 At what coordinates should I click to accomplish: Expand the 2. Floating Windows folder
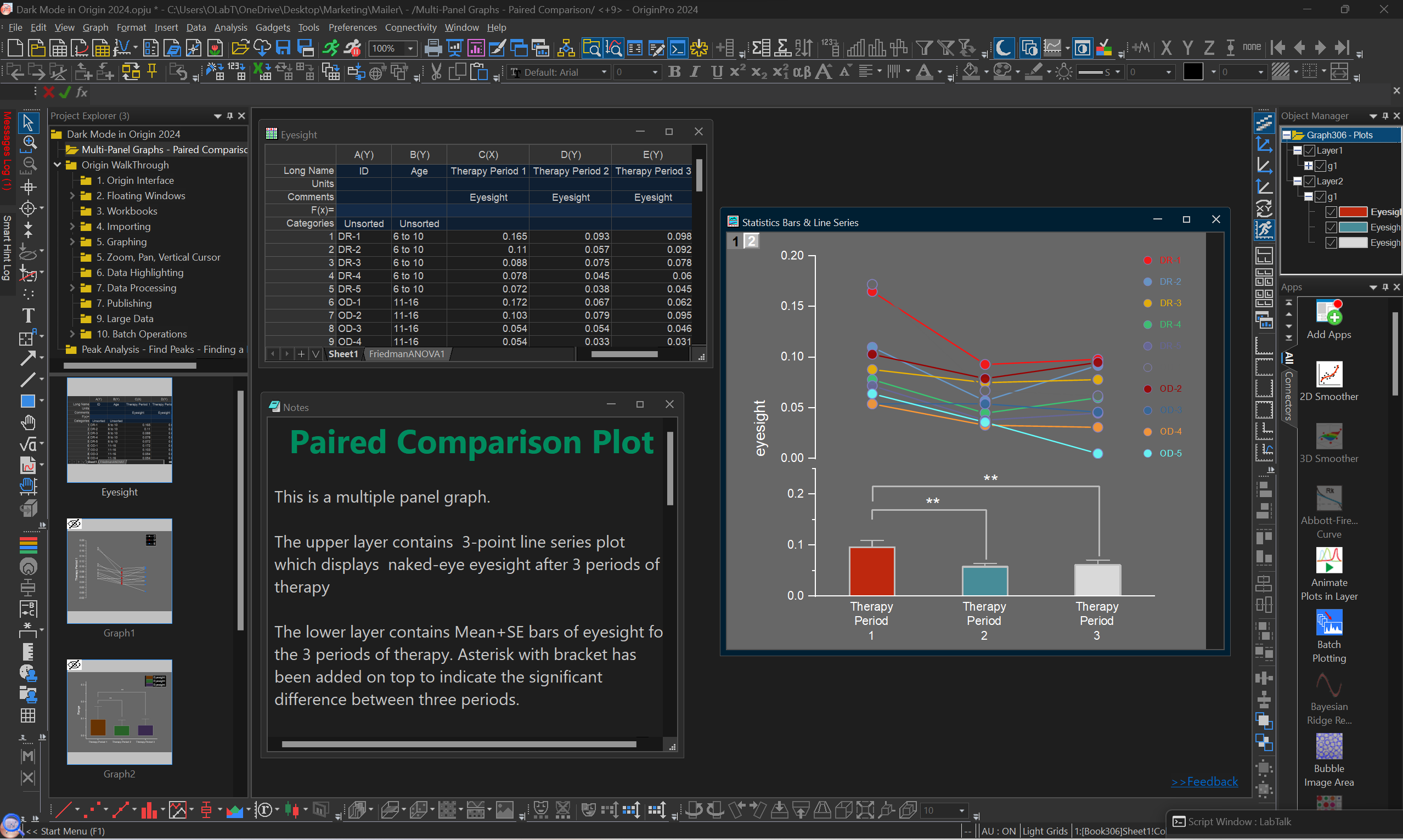[x=72, y=196]
